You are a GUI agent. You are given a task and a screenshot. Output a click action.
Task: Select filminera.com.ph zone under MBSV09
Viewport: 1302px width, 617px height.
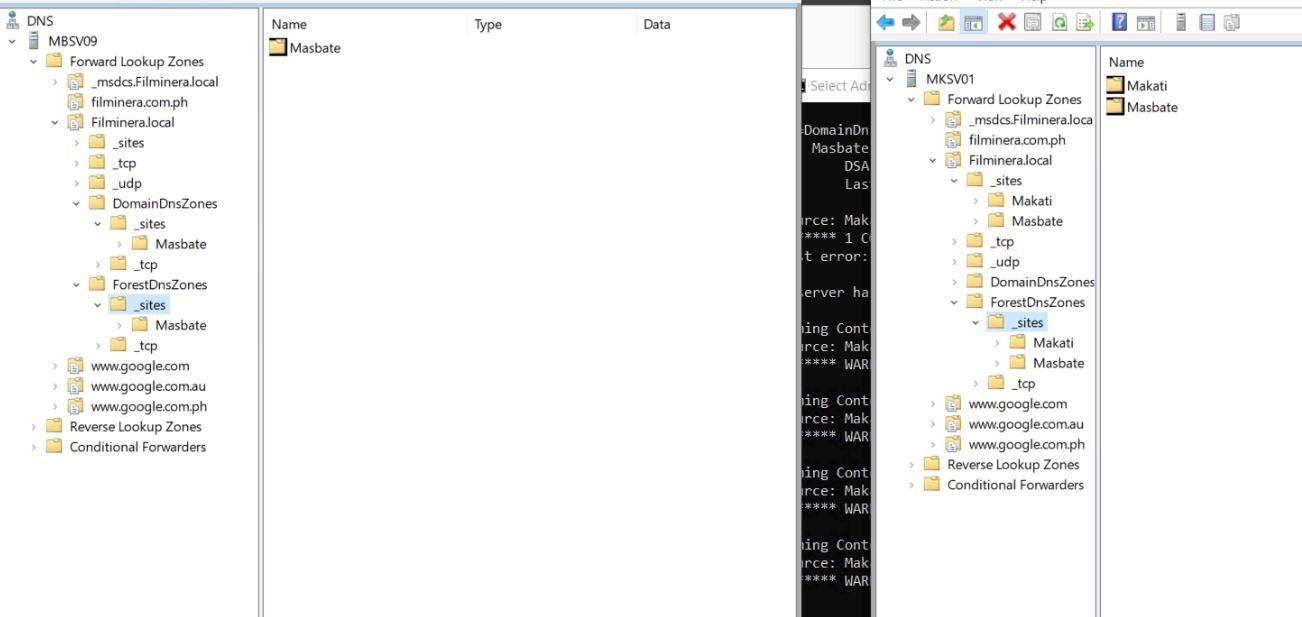139,102
